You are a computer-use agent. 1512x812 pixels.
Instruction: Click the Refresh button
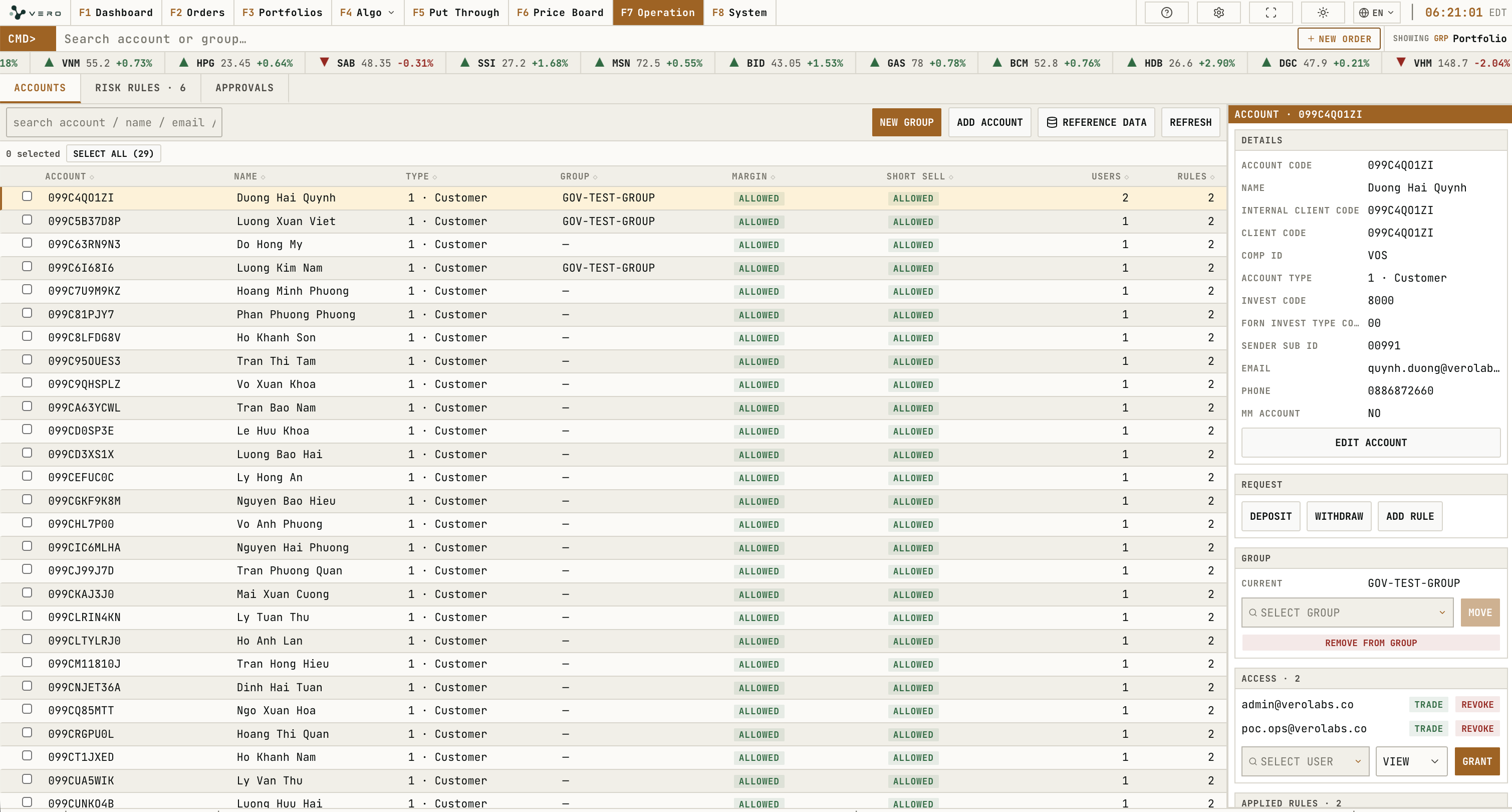pos(1190,122)
